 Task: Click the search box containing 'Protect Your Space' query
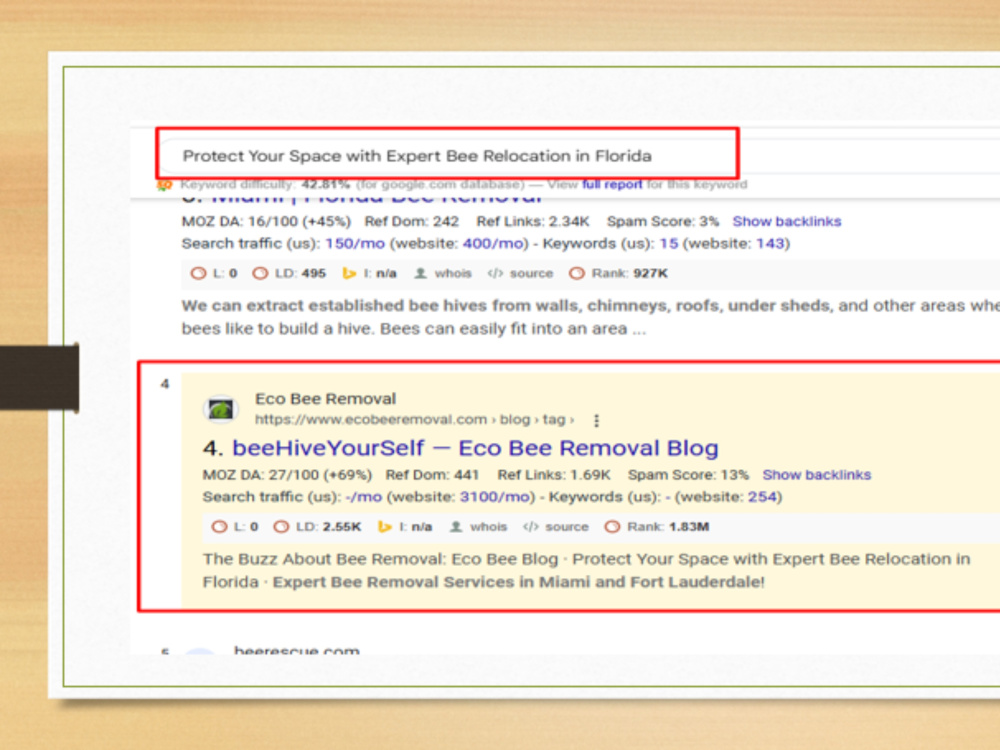(448, 156)
